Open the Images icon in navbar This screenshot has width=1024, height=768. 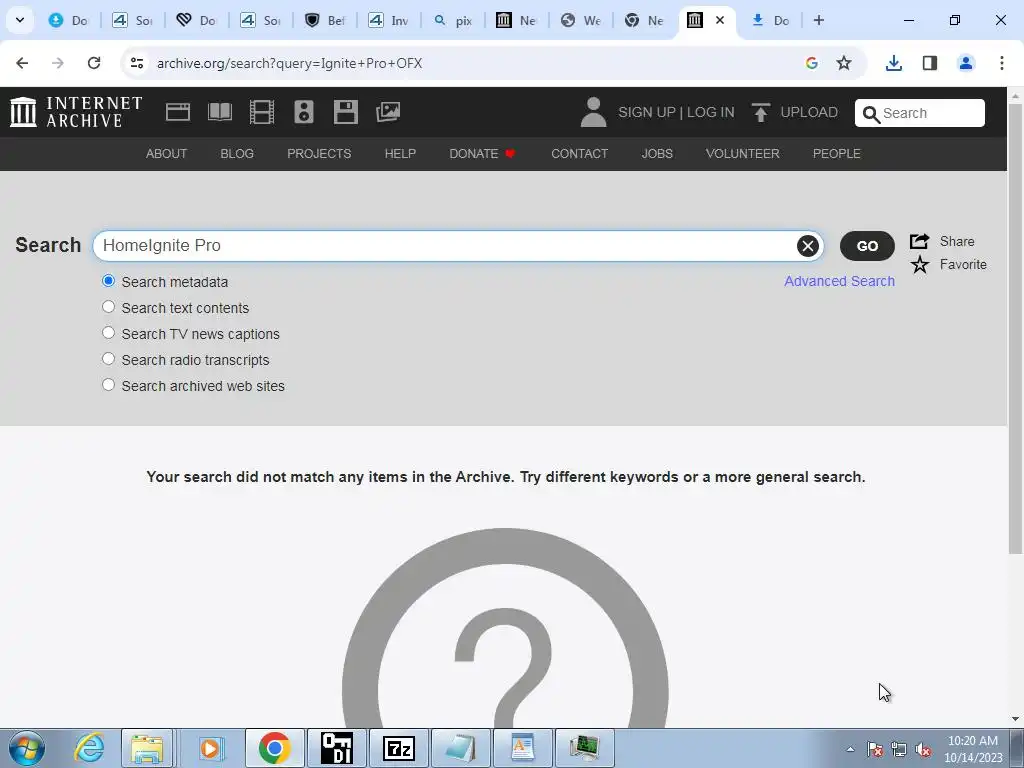[388, 112]
